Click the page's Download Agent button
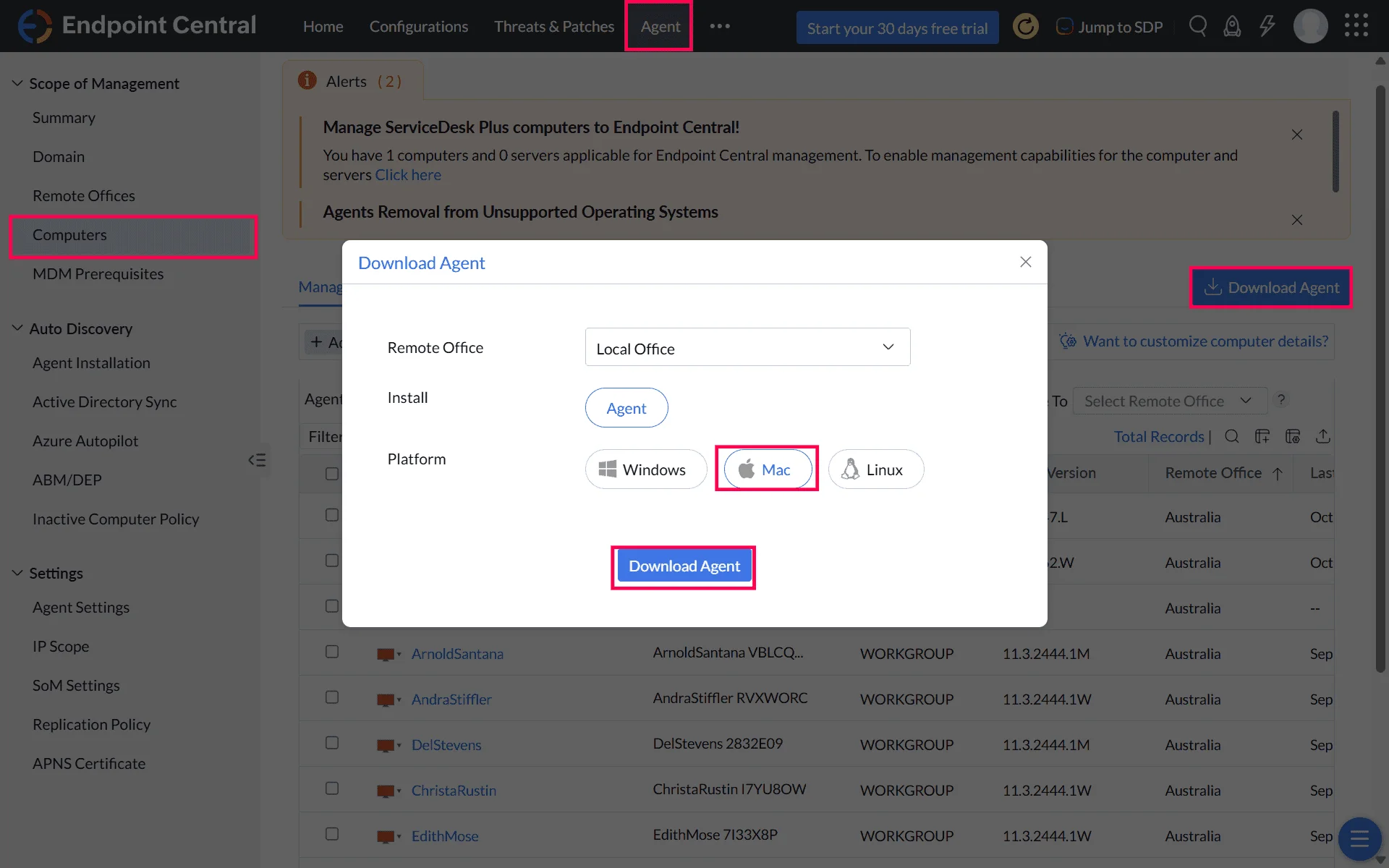This screenshot has height=868, width=1389. click(x=1271, y=287)
